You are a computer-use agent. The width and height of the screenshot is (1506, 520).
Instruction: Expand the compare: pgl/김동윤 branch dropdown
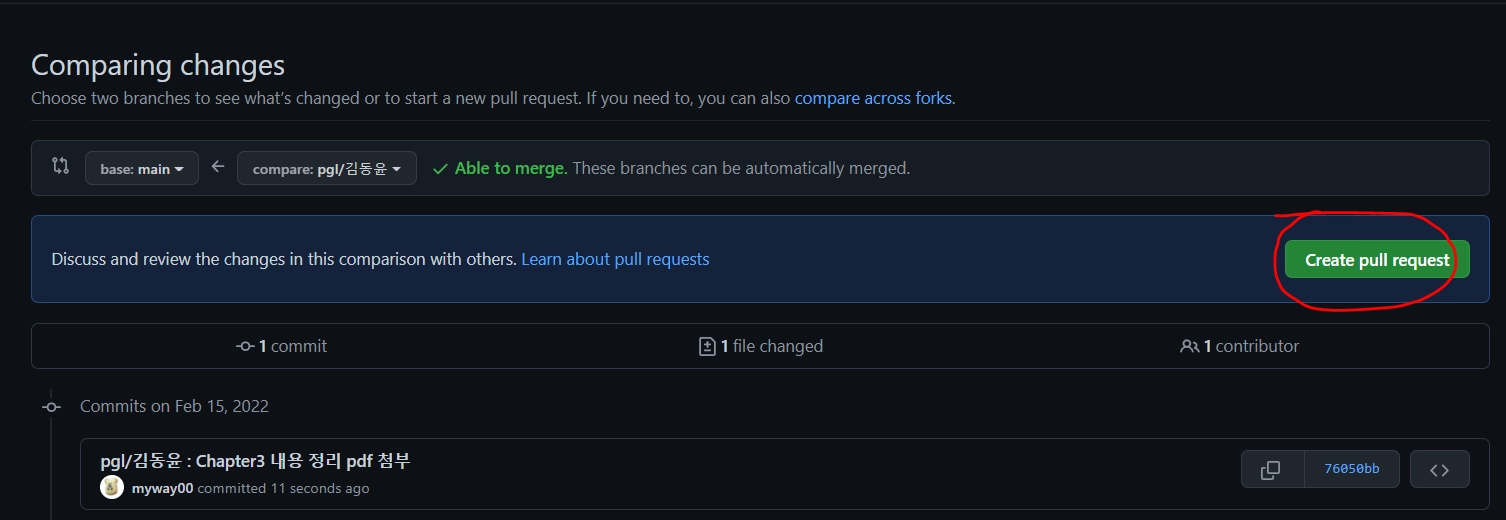pos(327,169)
